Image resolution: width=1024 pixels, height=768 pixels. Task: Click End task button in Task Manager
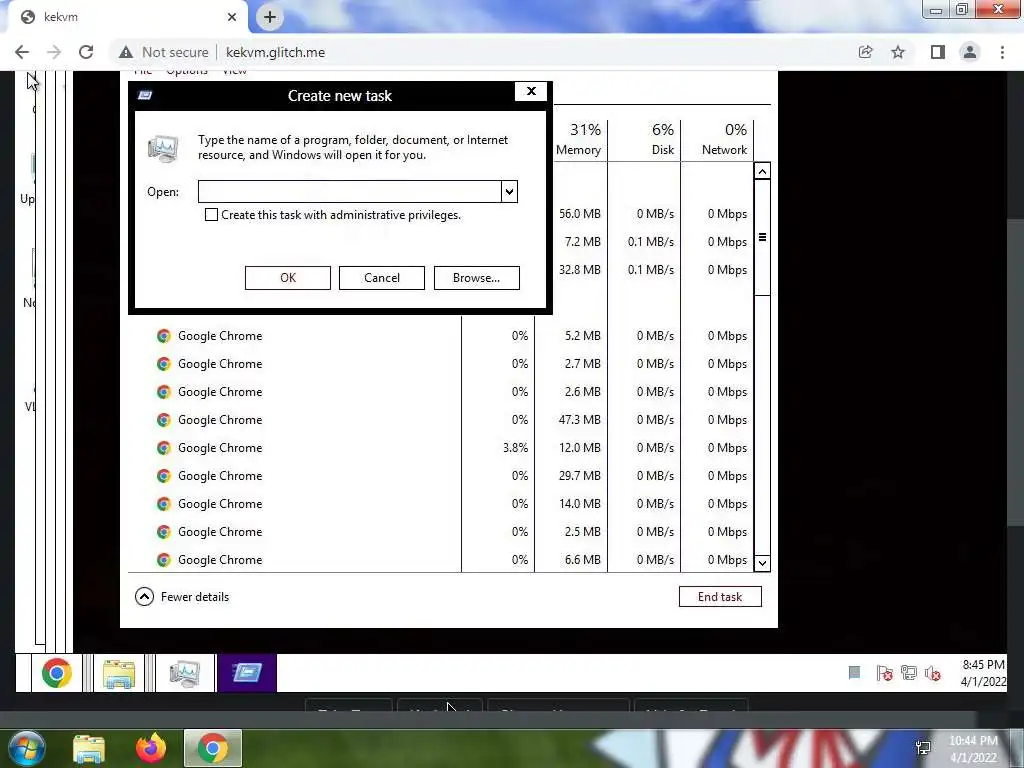coord(720,596)
